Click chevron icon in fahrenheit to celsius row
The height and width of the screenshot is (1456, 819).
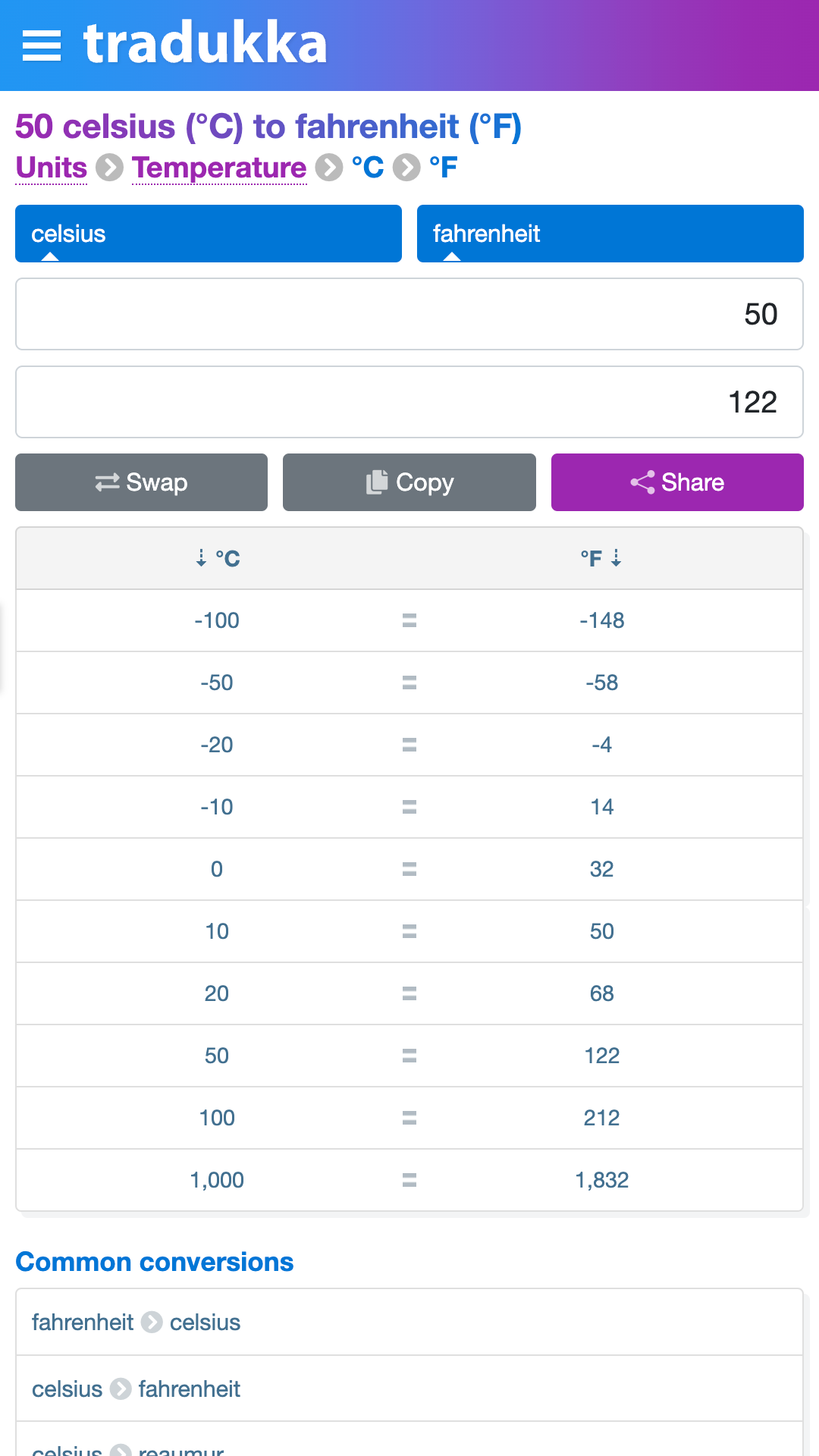tap(152, 1323)
